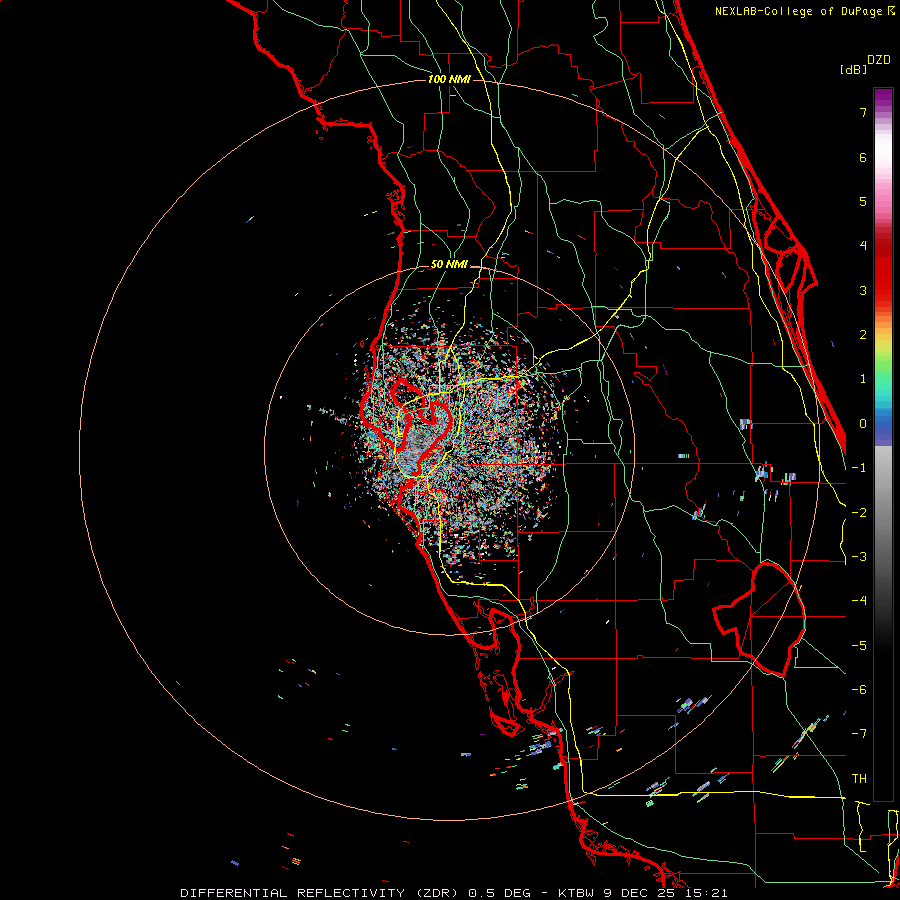This screenshot has width=900, height=900.
Task: Click the 0 value on color scale
Action: coord(863,424)
